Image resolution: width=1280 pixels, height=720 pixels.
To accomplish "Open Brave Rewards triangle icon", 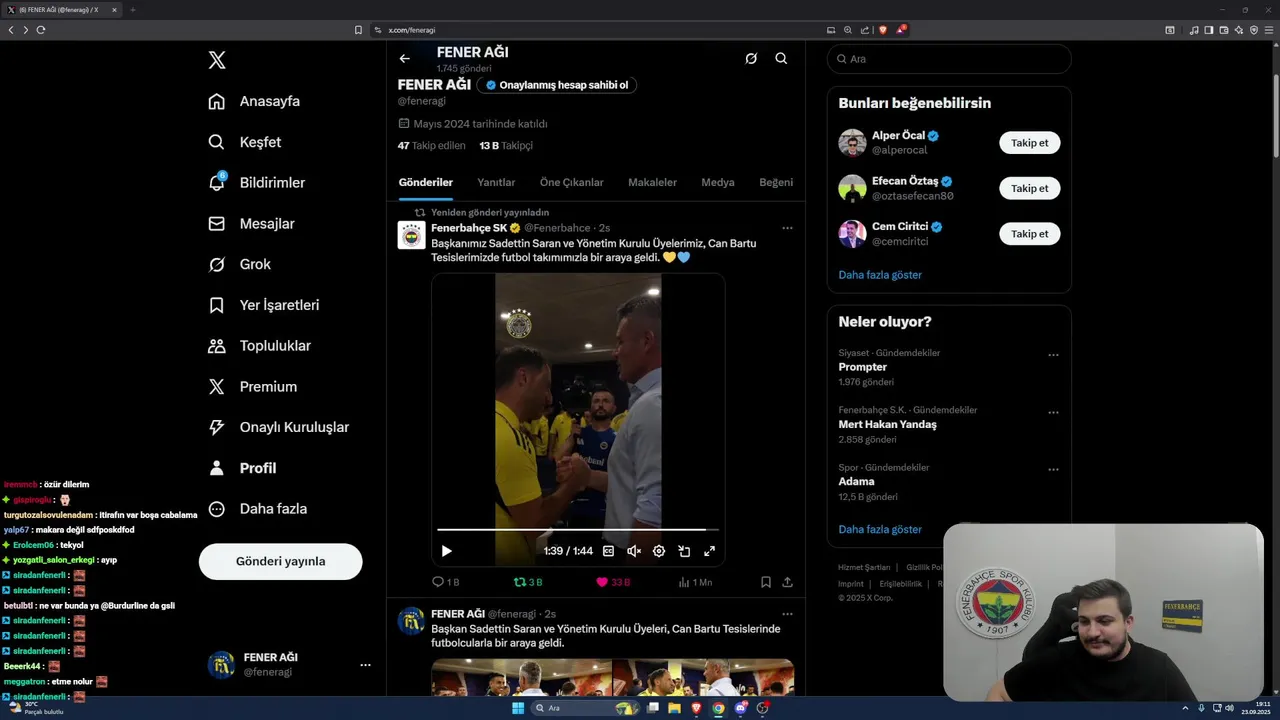I will coord(900,30).
